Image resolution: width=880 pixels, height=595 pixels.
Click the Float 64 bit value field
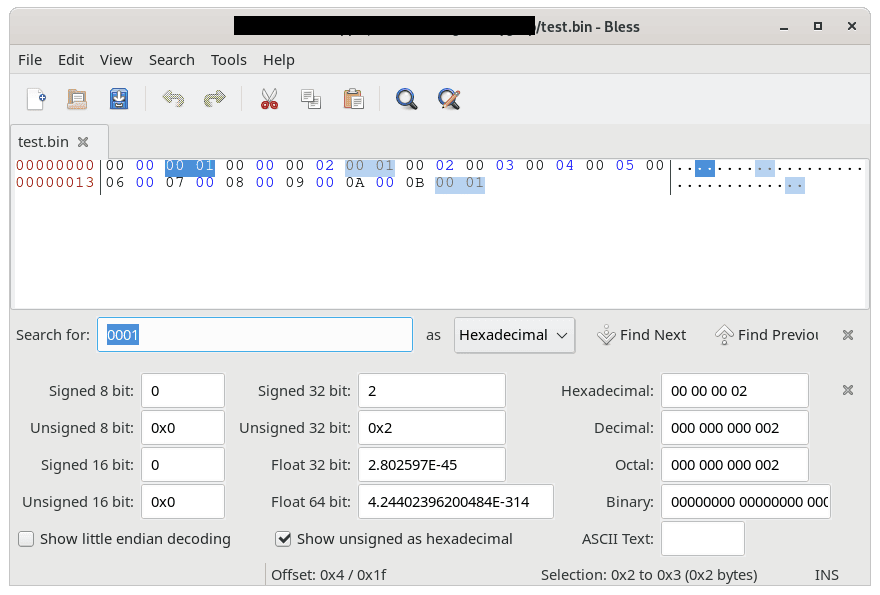456,502
